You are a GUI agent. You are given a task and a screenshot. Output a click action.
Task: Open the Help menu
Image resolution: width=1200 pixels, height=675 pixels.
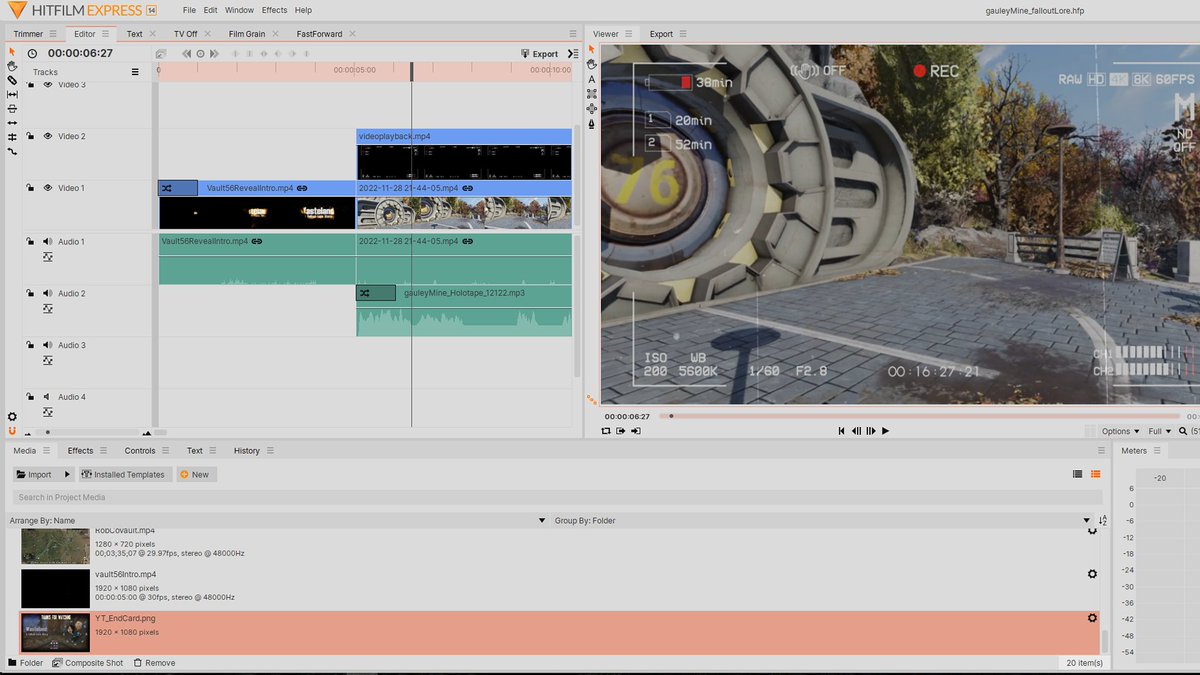[x=303, y=10]
